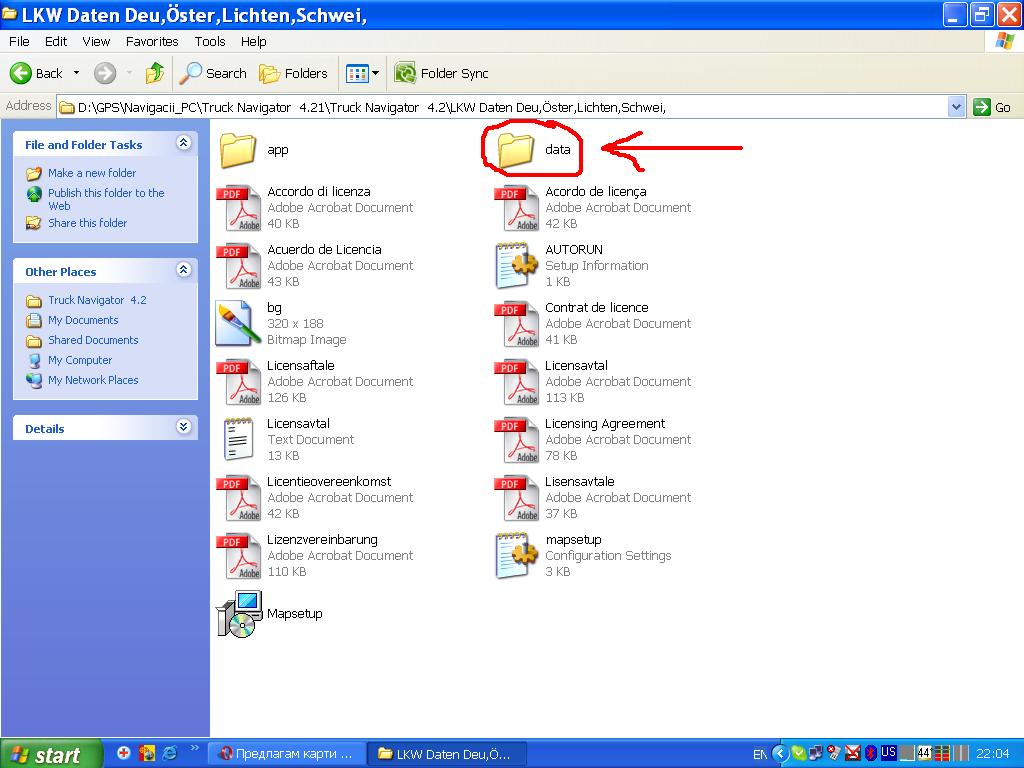Viewport: 1024px width, 768px height.
Task: Open the data folder icon
Action: (x=516, y=150)
